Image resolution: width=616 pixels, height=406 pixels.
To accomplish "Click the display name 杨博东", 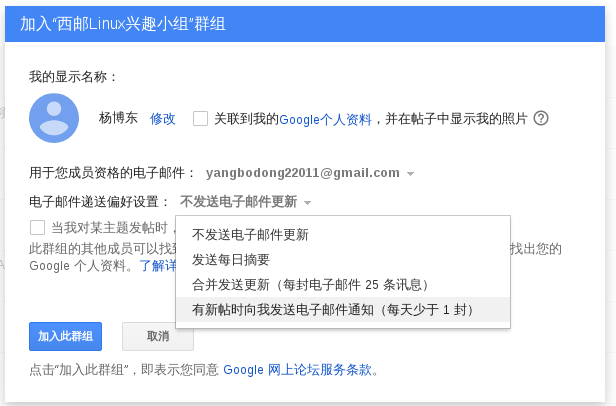I will pyautogui.click(x=118, y=118).
